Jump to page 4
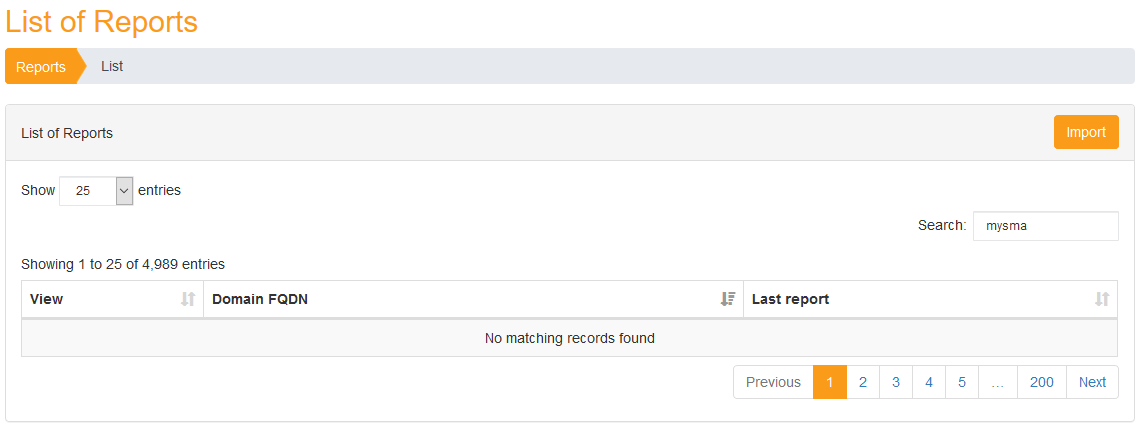 click(x=929, y=382)
